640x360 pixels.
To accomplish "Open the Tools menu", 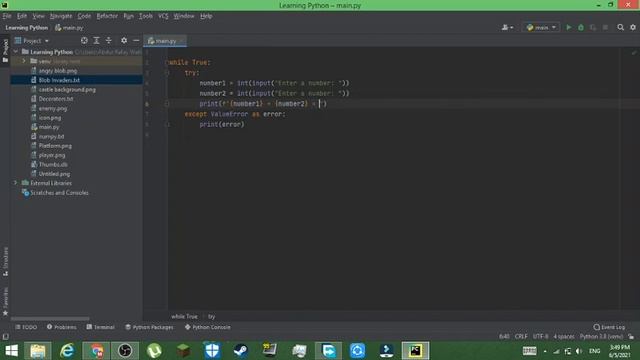I will pyautogui.click(x=146, y=16).
